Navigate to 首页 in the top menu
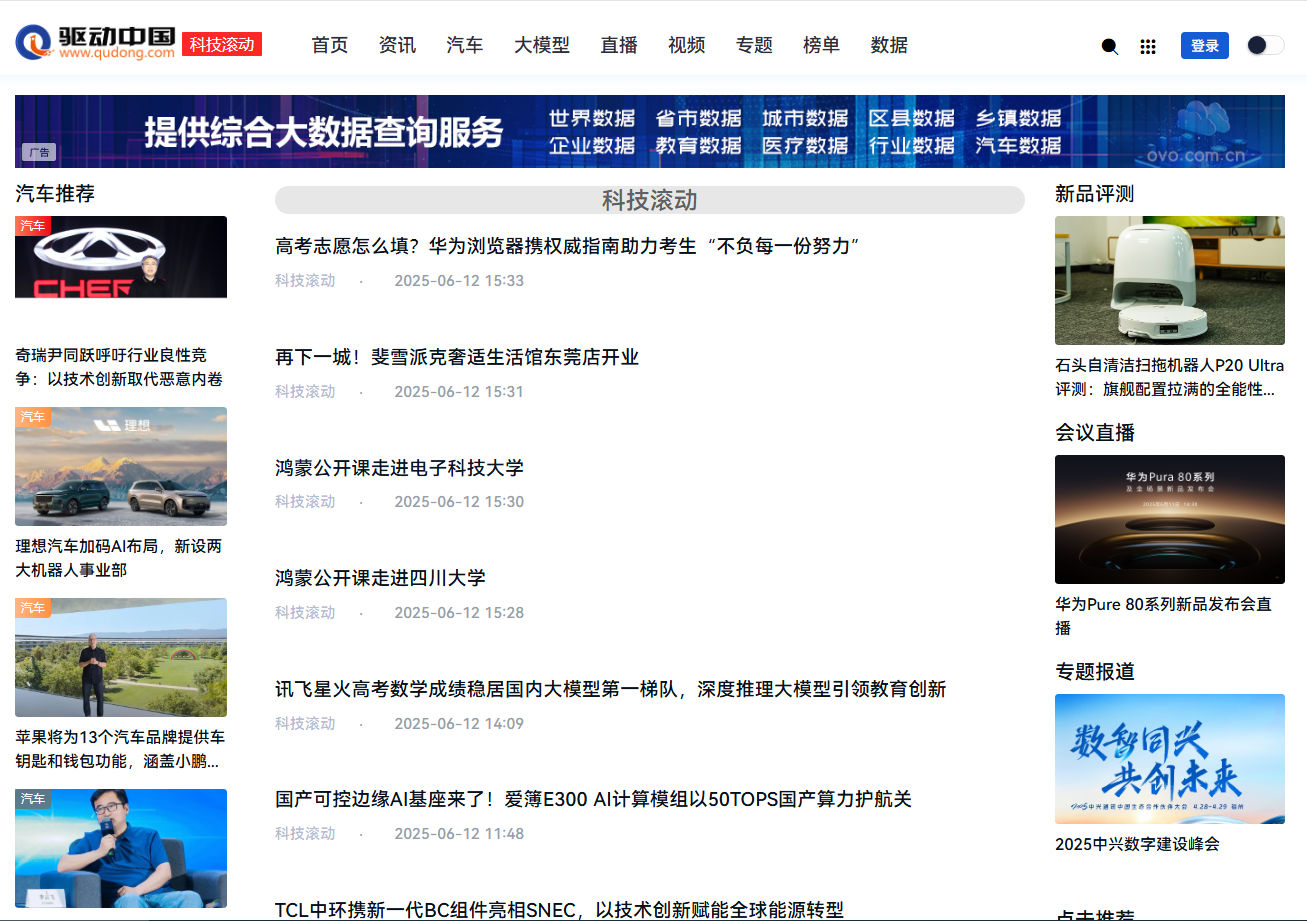This screenshot has height=921, width=1307. click(x=329, y=45)
